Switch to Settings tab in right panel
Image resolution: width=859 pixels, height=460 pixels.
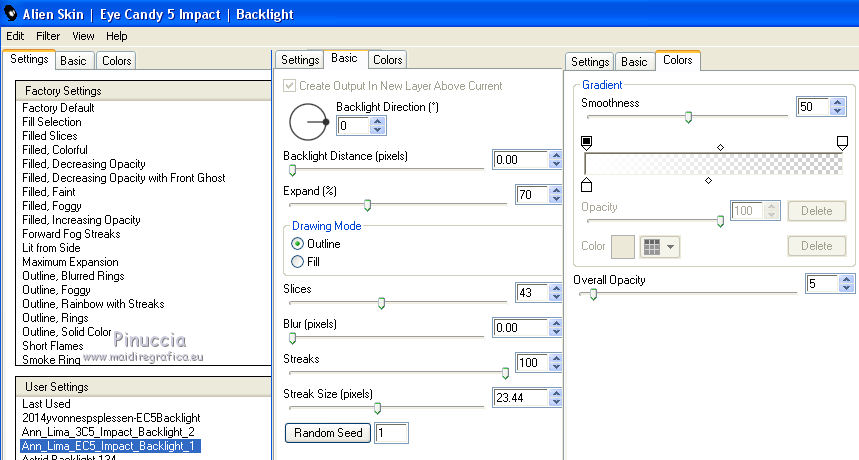[590, 62]
